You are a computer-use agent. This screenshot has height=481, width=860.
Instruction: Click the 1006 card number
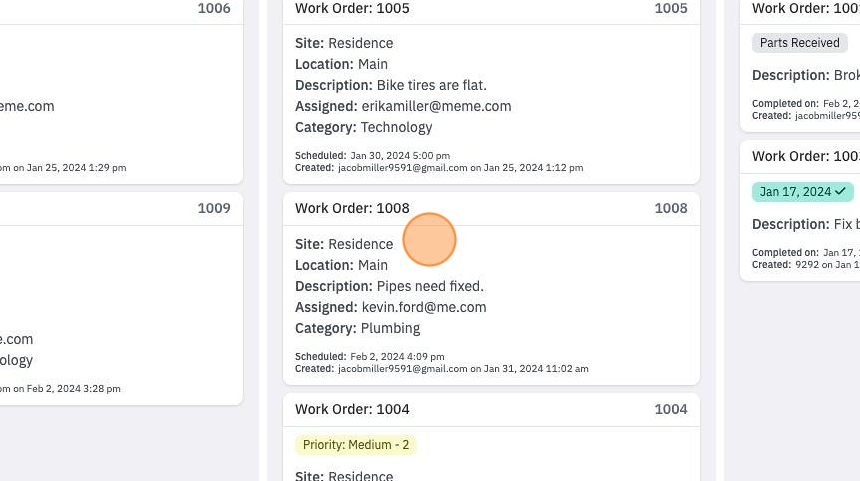pyautogui.click(x=214, y=8)
